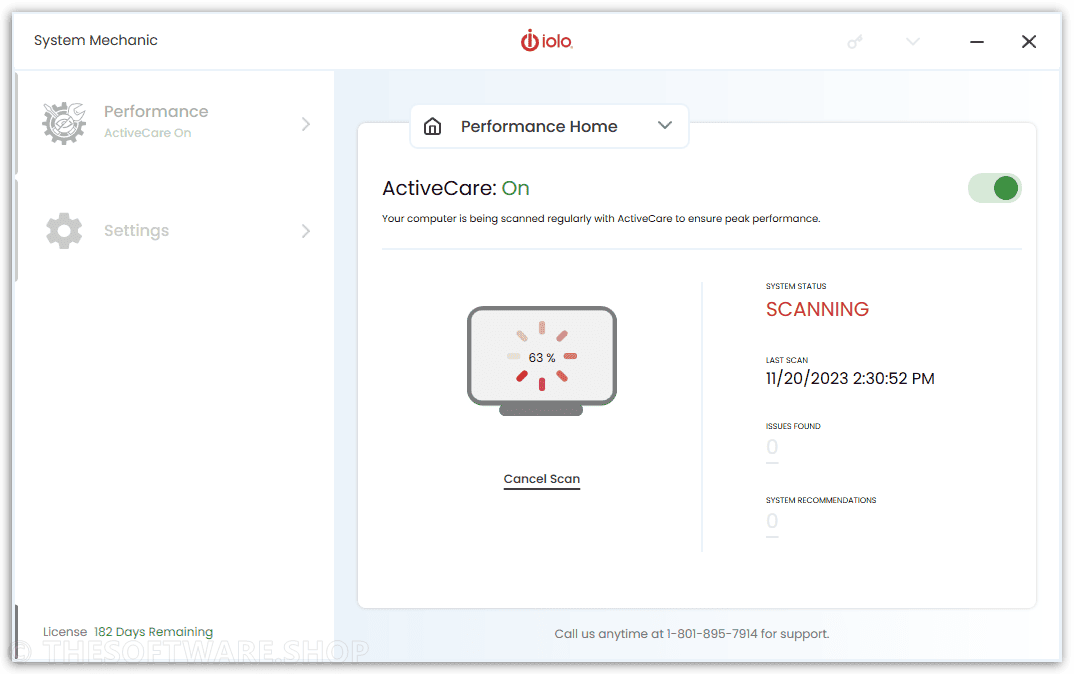The height and width of the screenshot is (674, 1074).
Task: Click the home icon beside Performance Home
Action: coord(432,126)
